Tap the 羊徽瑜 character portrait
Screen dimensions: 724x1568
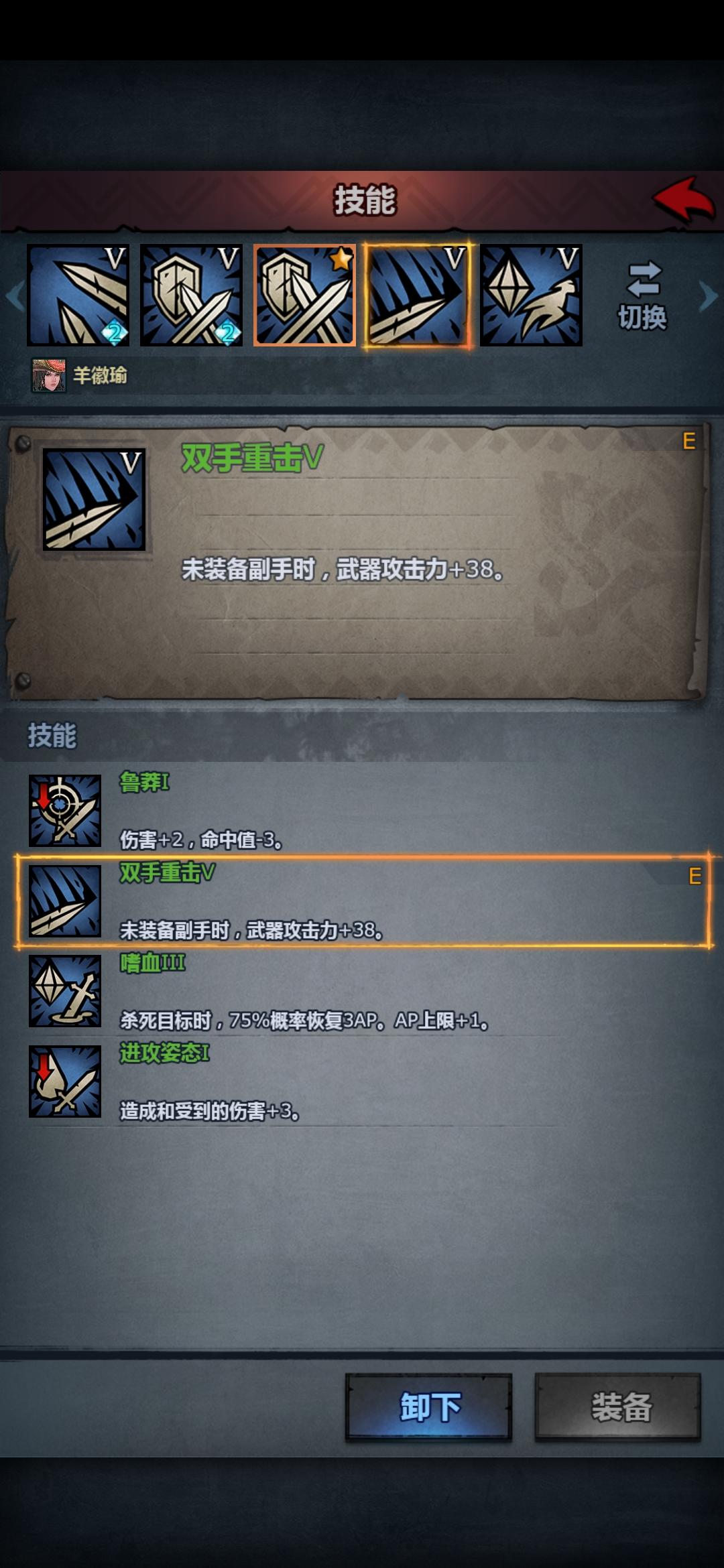click(x=49, y=375)
